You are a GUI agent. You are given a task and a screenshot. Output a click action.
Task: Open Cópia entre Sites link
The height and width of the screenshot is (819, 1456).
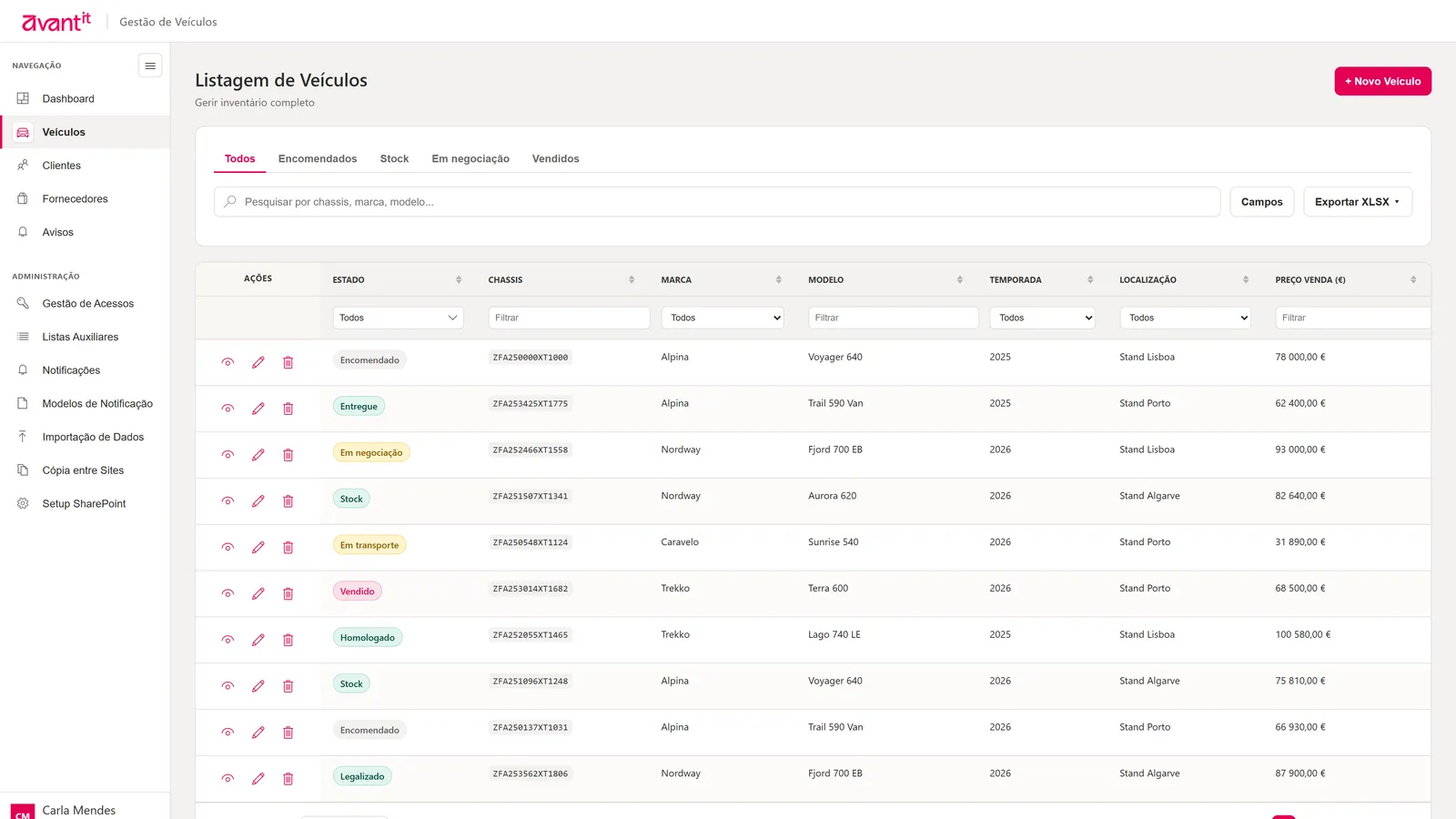point(85,470)
